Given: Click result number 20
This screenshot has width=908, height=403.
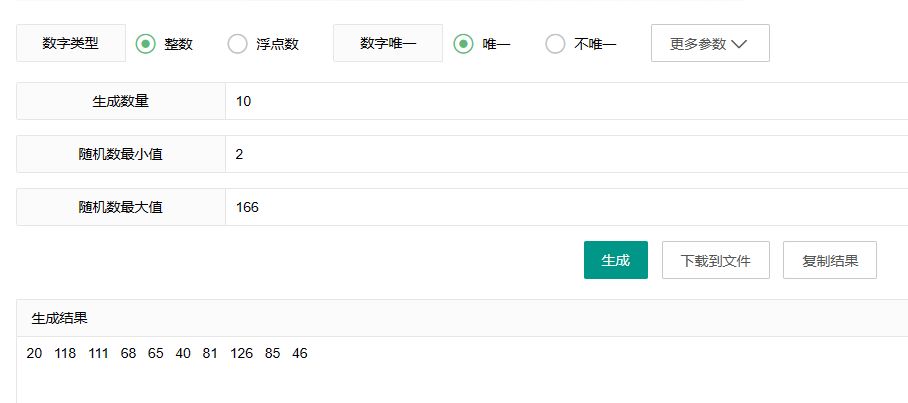Looking at the screenshot, I should click(x=34, y=353).
